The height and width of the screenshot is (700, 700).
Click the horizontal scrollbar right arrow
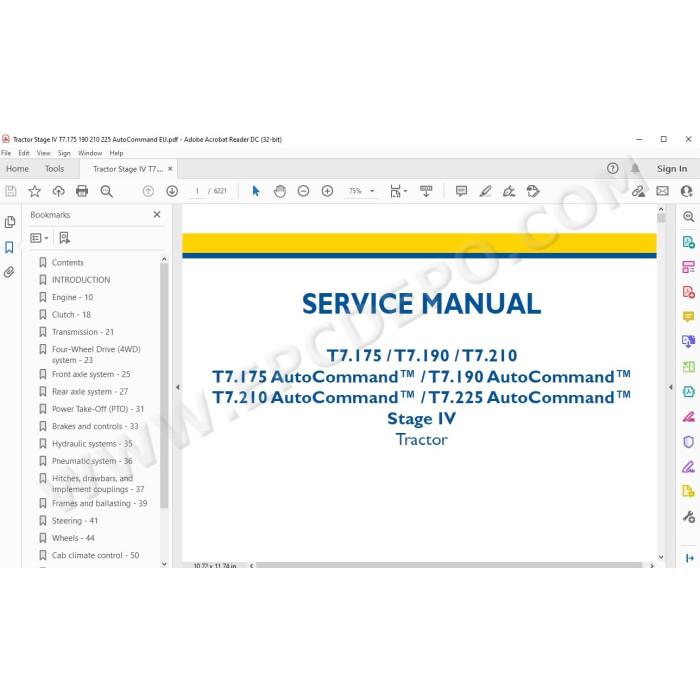(652, 566)
